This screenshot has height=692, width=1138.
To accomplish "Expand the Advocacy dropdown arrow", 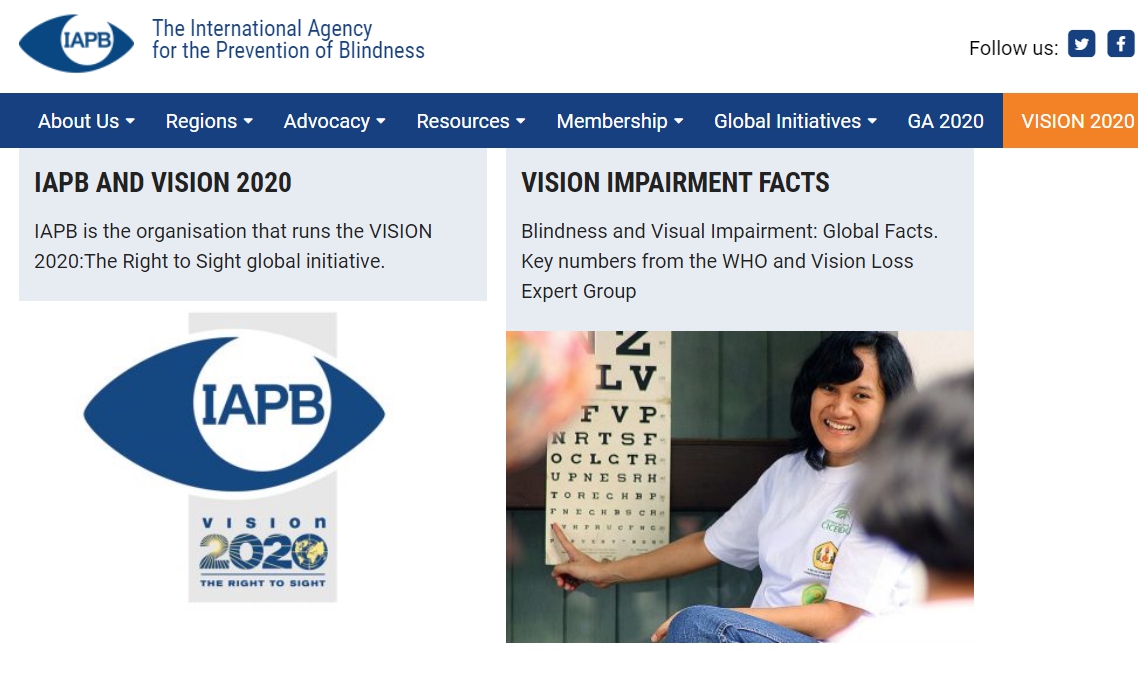I will (381, 121).
